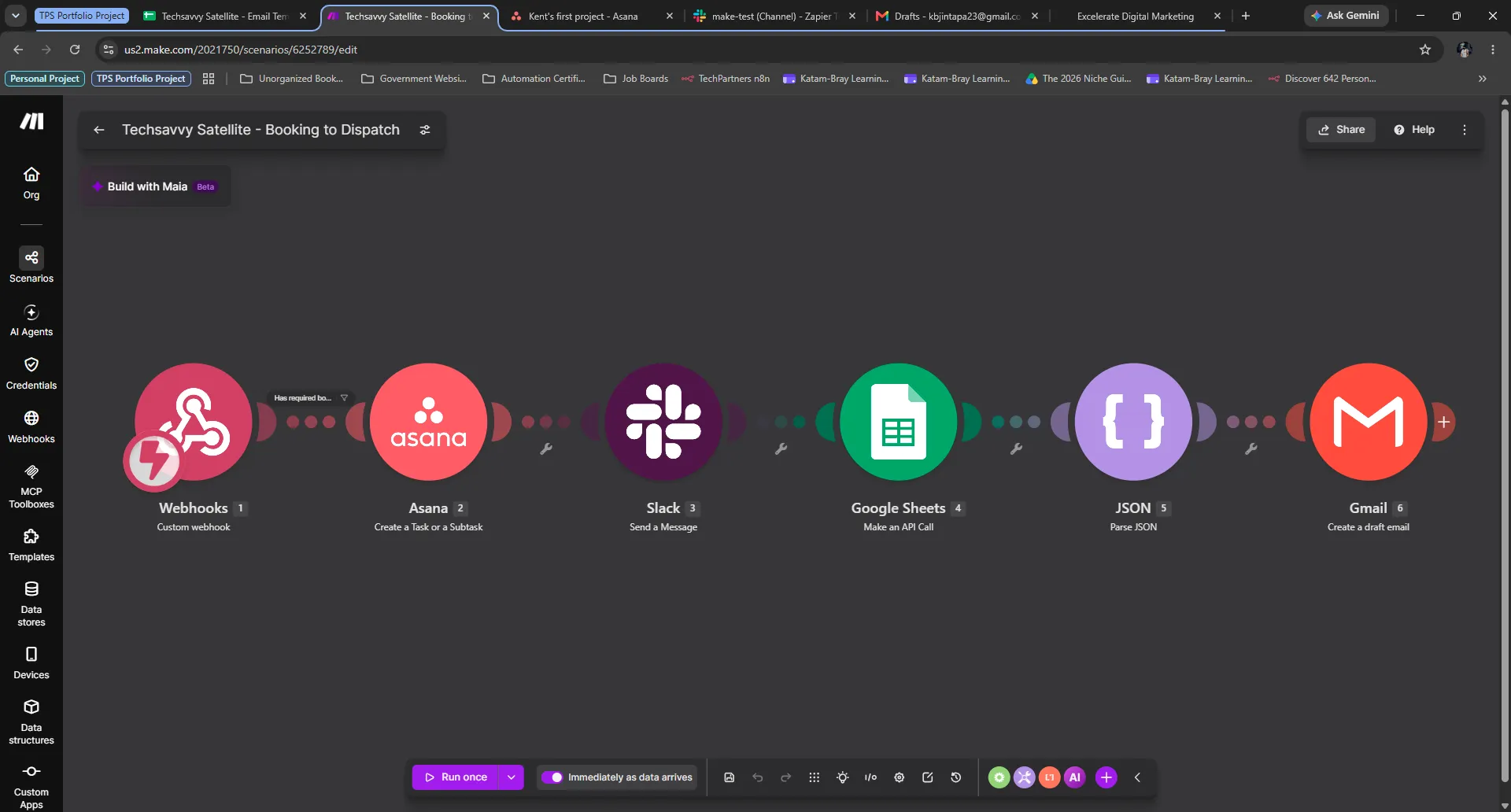This screenshot has height=812, width=1511.
Task: Click the address bar URL
Action: click(241, 50)
